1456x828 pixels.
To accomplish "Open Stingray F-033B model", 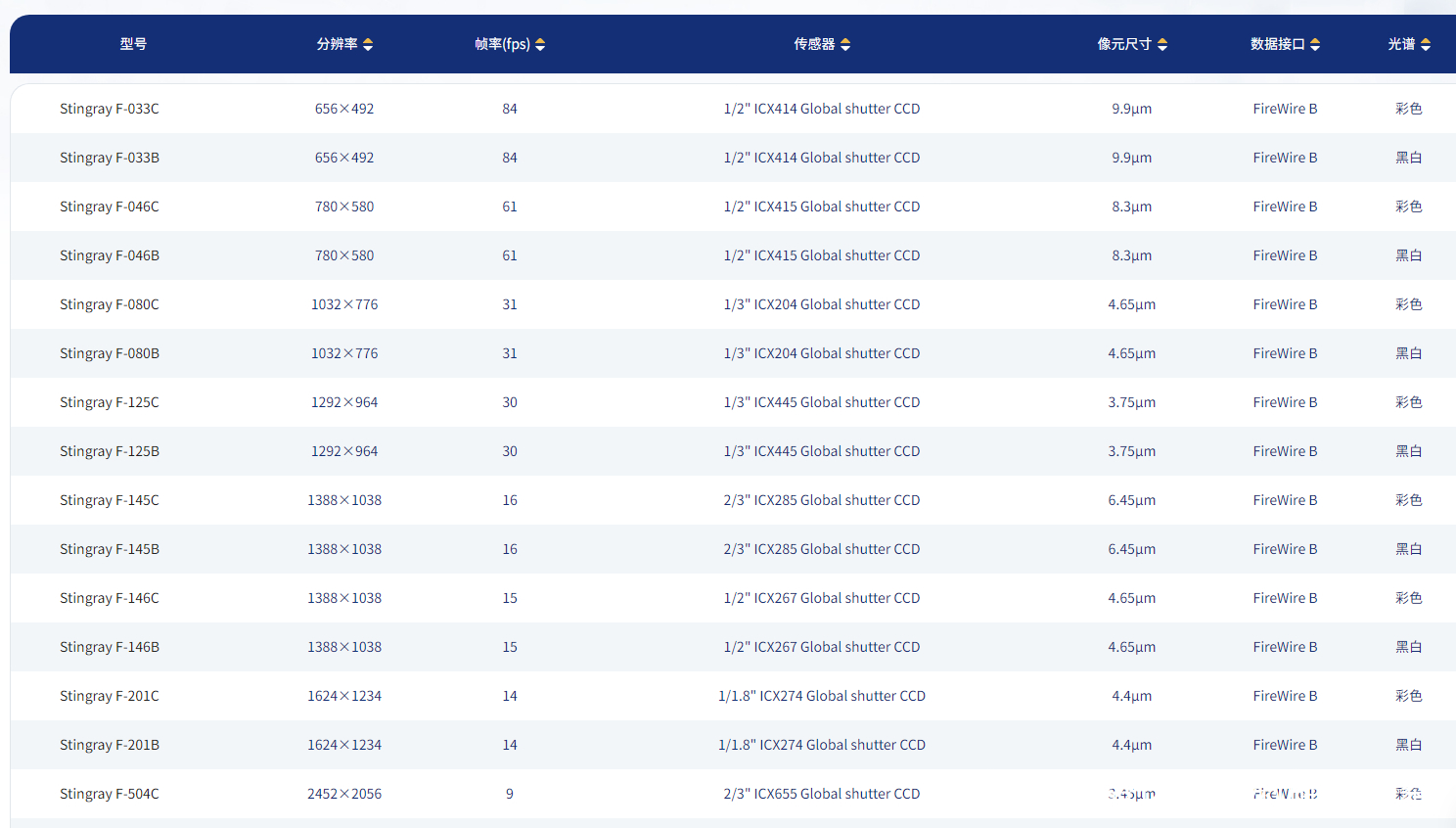I will coord(110,158).
